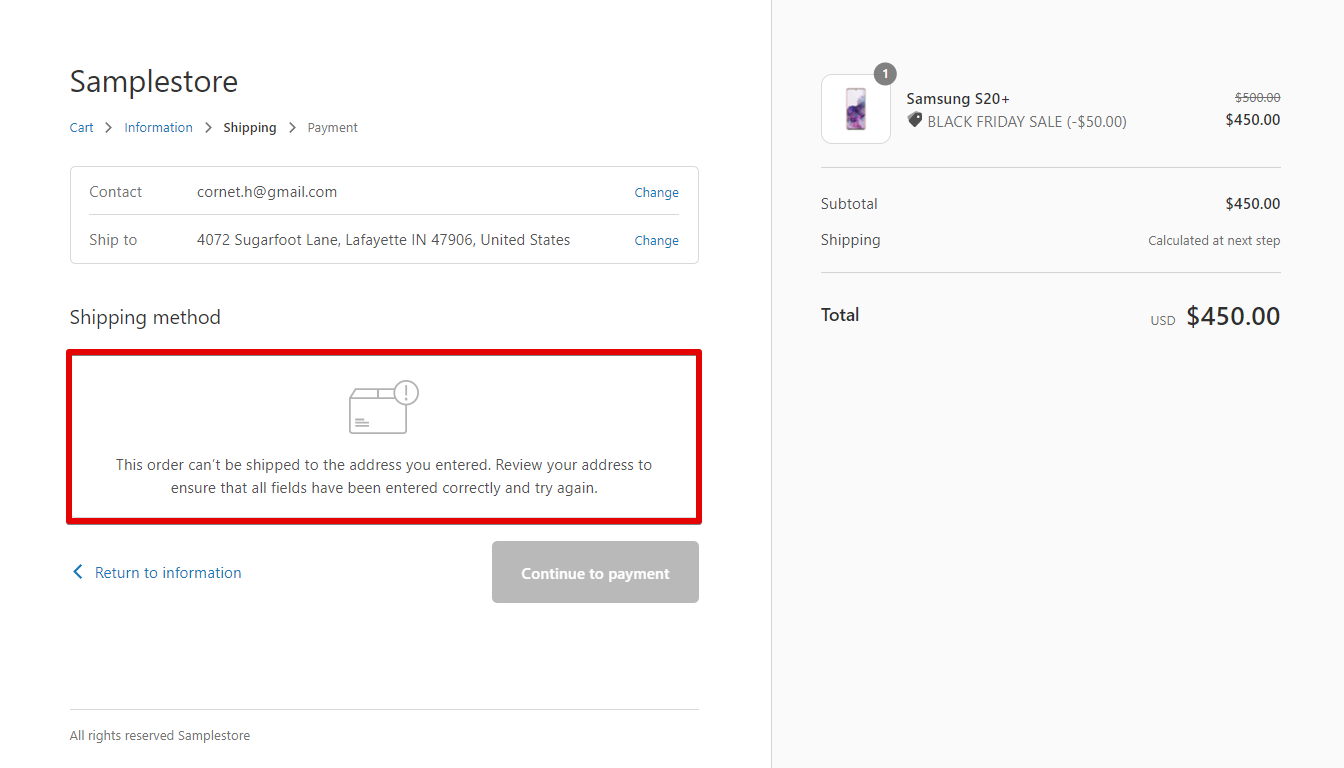
Task: Select the Shipping breadcrumb step
Action: (250, 128)
